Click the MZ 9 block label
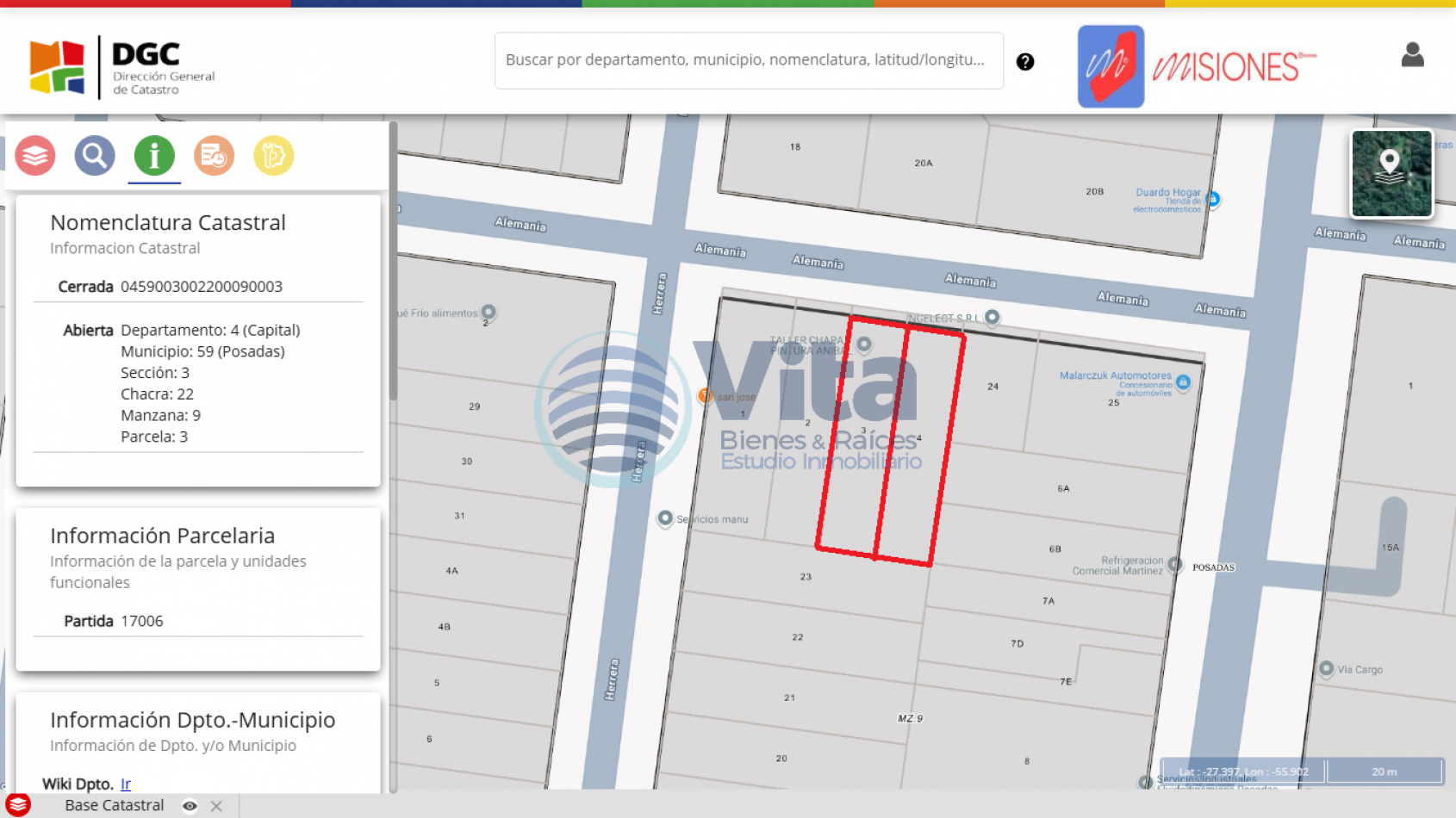Viewport: 1456px width, 818px height. point(910,718)
